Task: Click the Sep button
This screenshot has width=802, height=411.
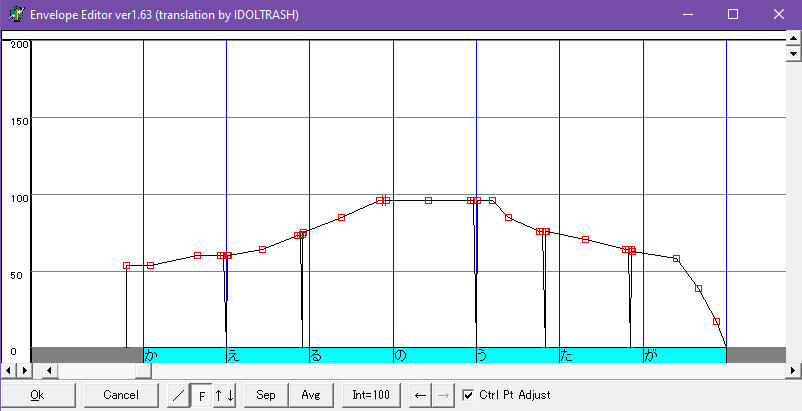Action: pos(265,395)
